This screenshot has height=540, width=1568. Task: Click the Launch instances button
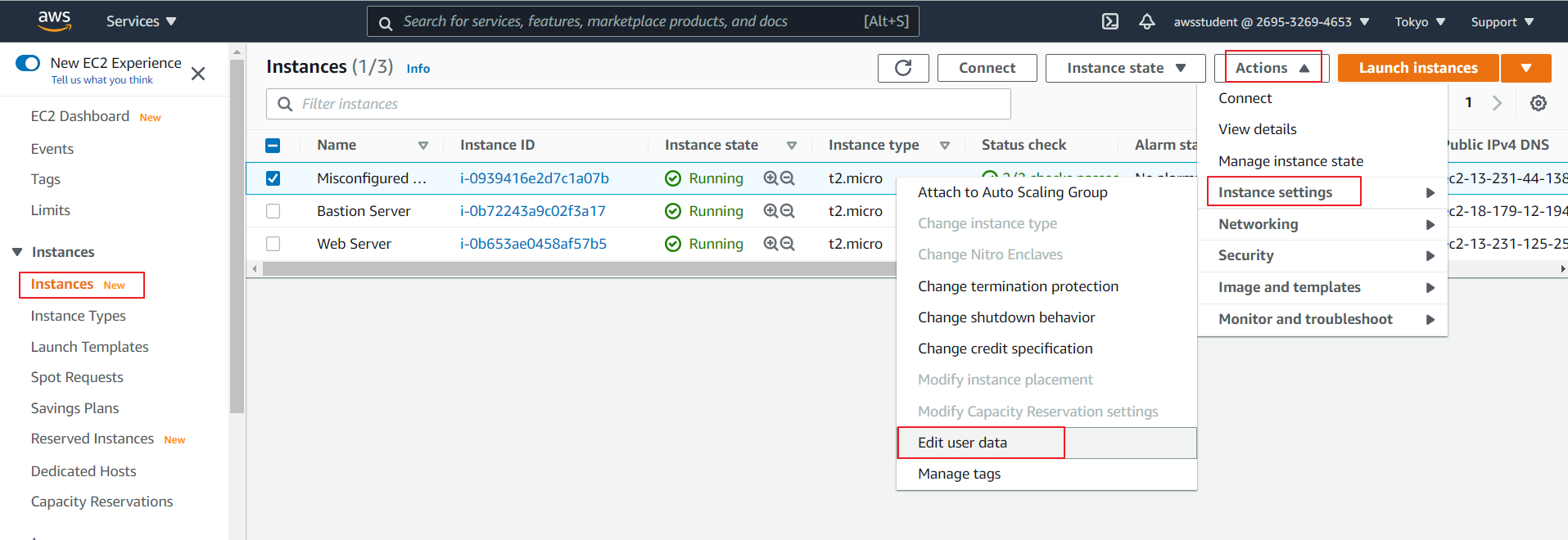(x=1418, y=68)
